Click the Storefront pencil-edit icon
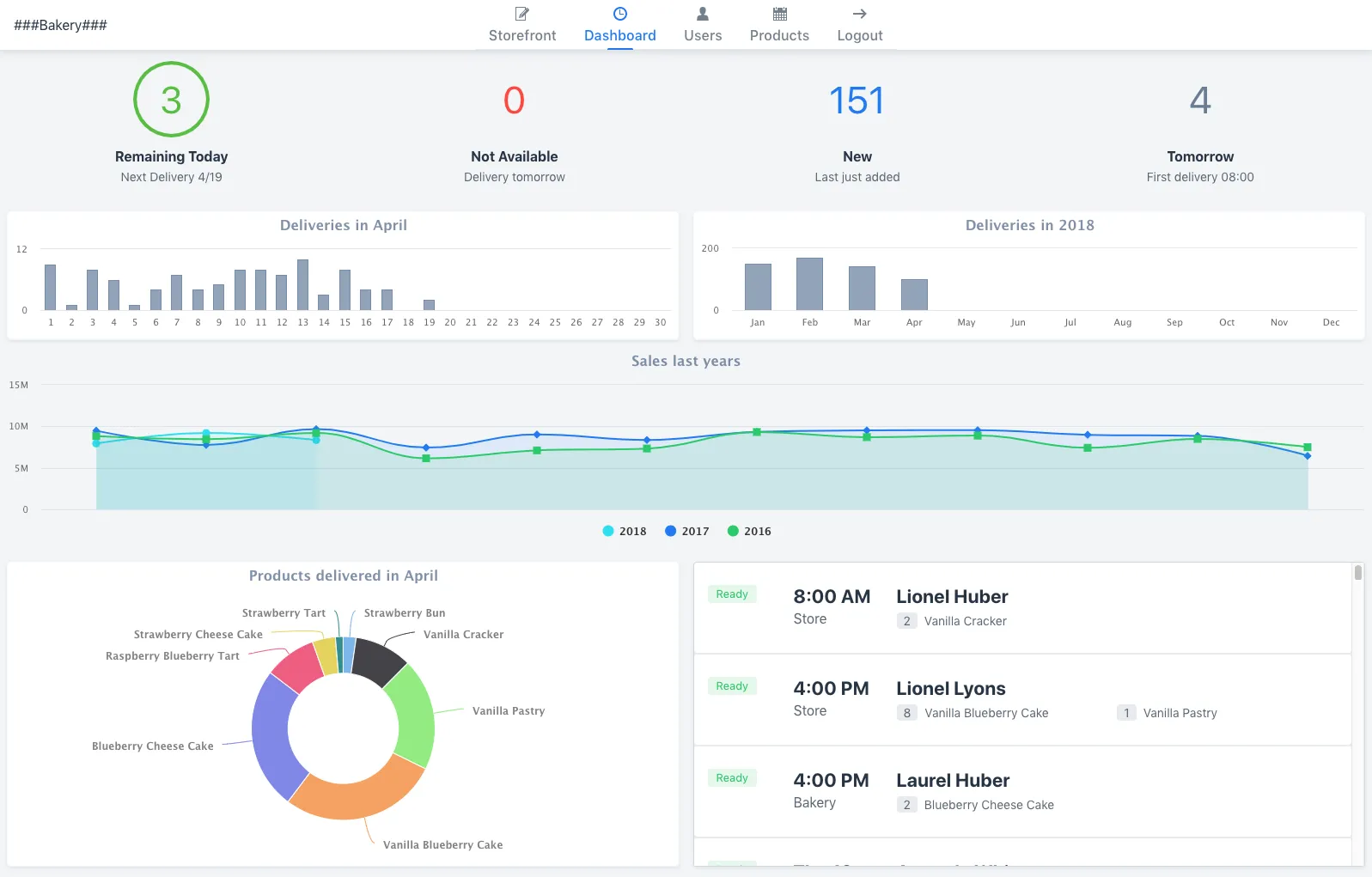Screen dimensions: 1372x877 (521, 14)
